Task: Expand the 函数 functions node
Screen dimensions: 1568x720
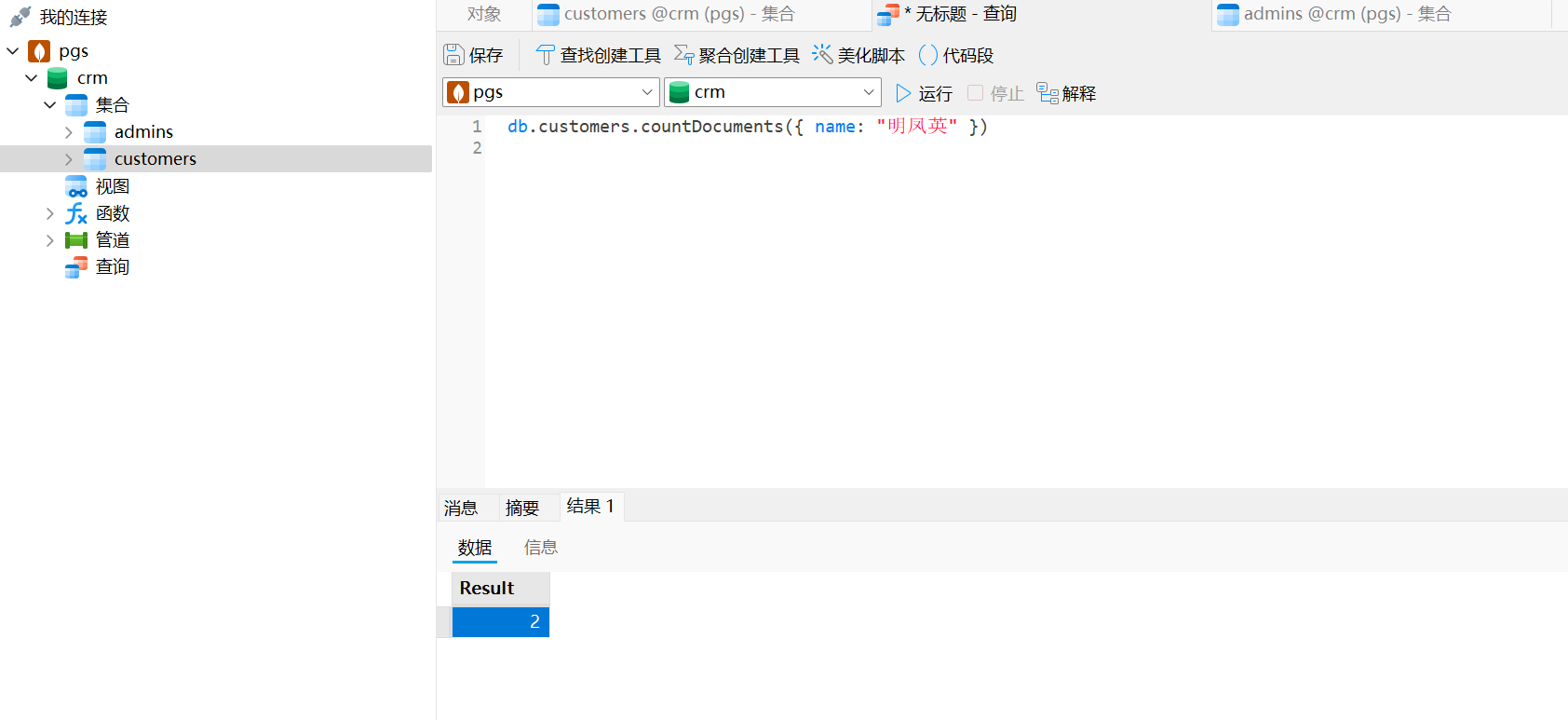Action: (x=50, y=213)
